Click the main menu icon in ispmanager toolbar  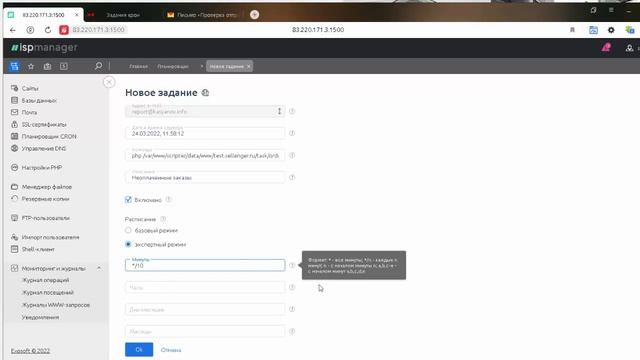[x=14, y=66]
